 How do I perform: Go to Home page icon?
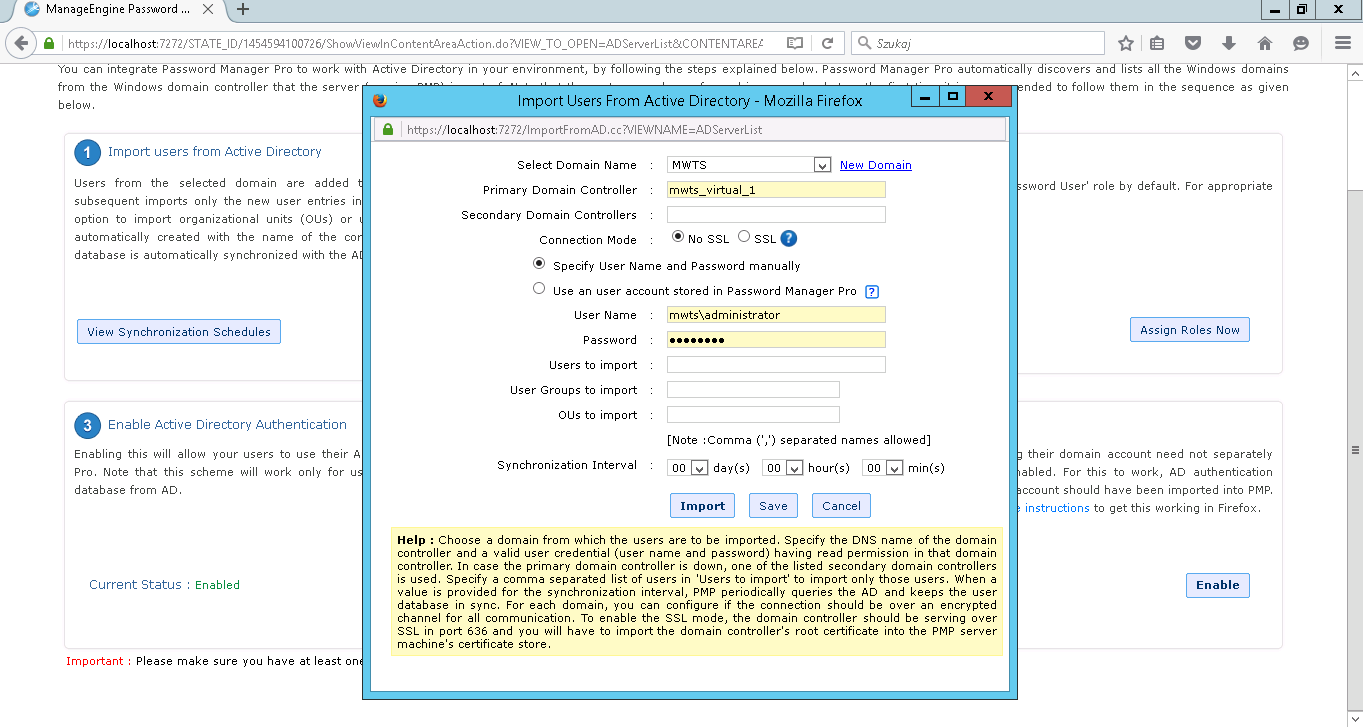pyautogui.click(x=1265, y=44)
